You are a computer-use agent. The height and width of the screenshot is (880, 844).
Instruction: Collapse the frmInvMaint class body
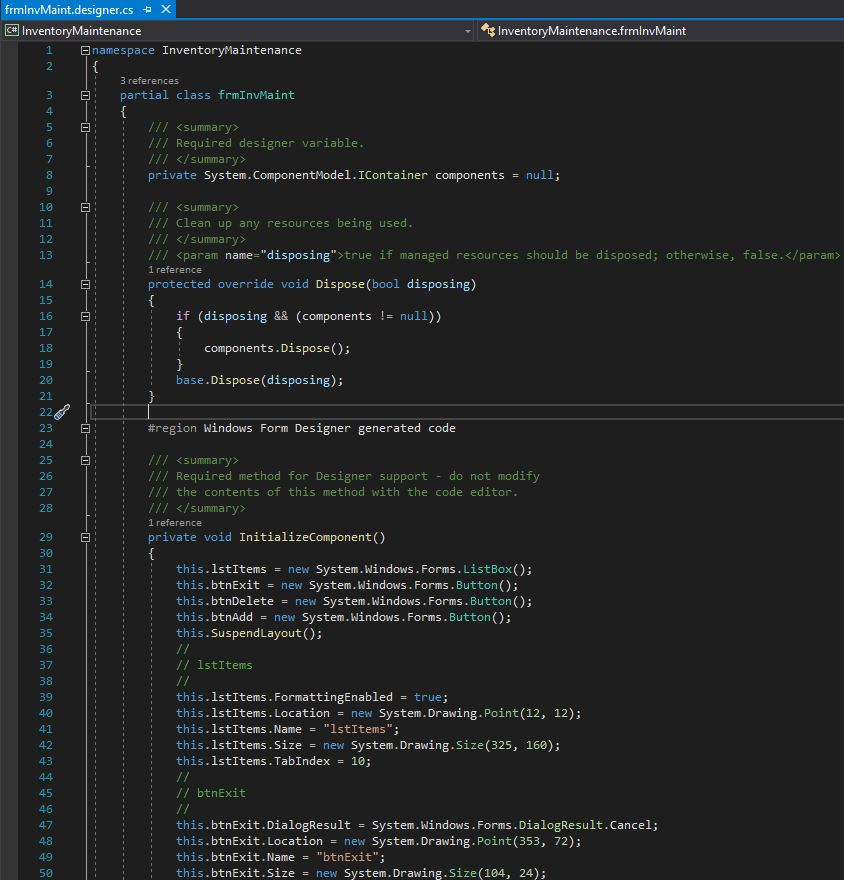click(84, 95)
